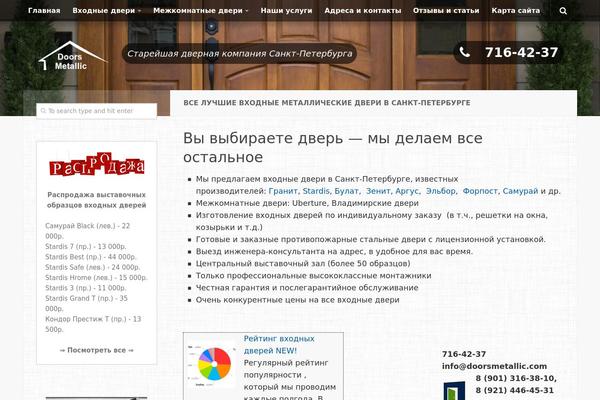
Task: Click the info@doorsmetallic.com email address
Action: click(494, 366)
